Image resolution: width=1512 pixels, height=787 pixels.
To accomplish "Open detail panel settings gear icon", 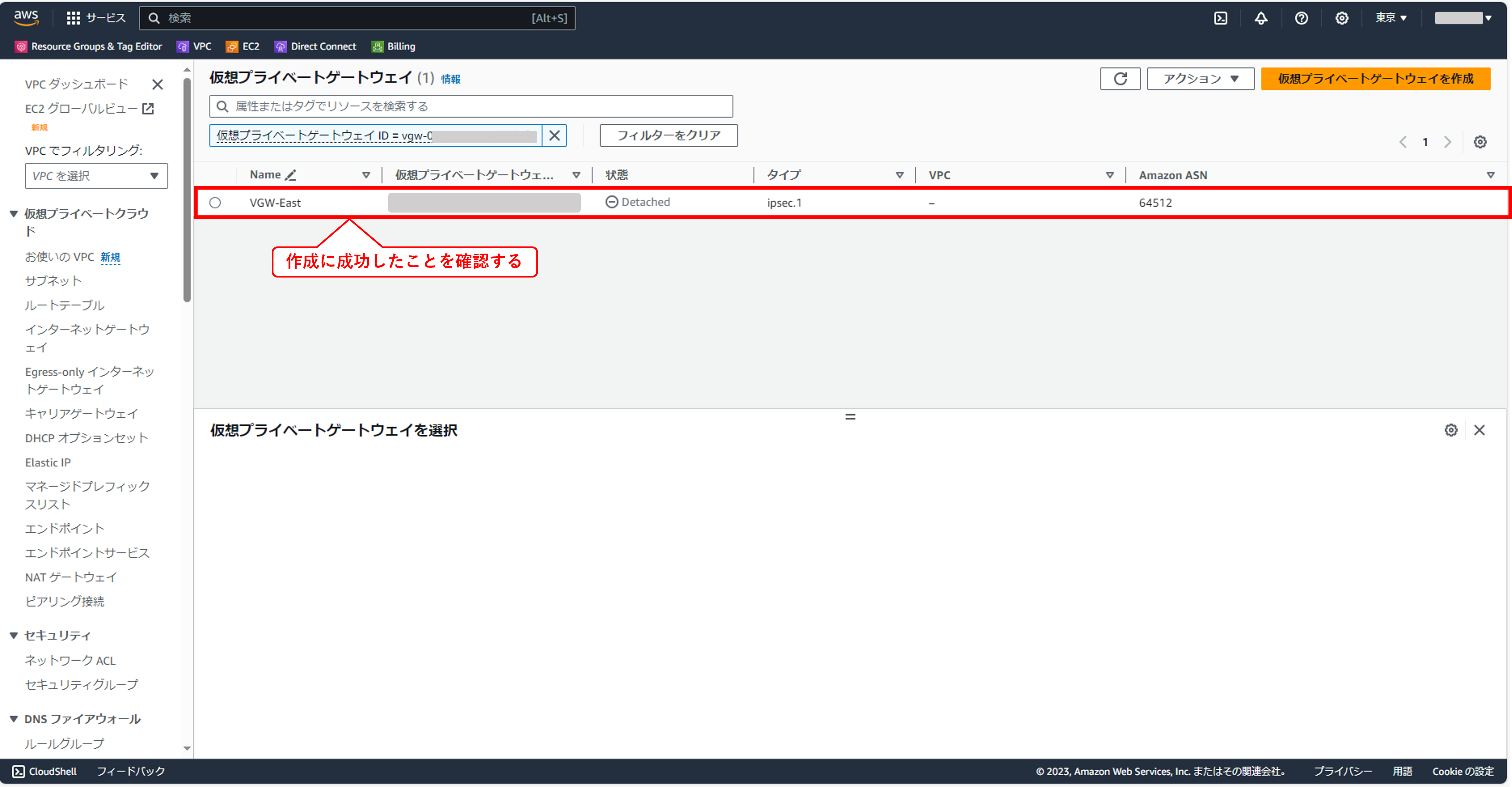I will (x=1450, y=430).
